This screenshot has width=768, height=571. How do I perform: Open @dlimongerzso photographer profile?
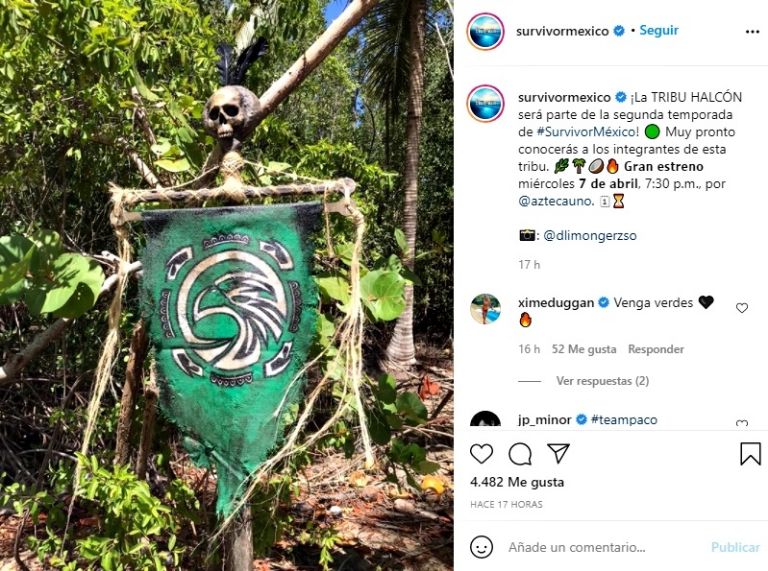594,235
